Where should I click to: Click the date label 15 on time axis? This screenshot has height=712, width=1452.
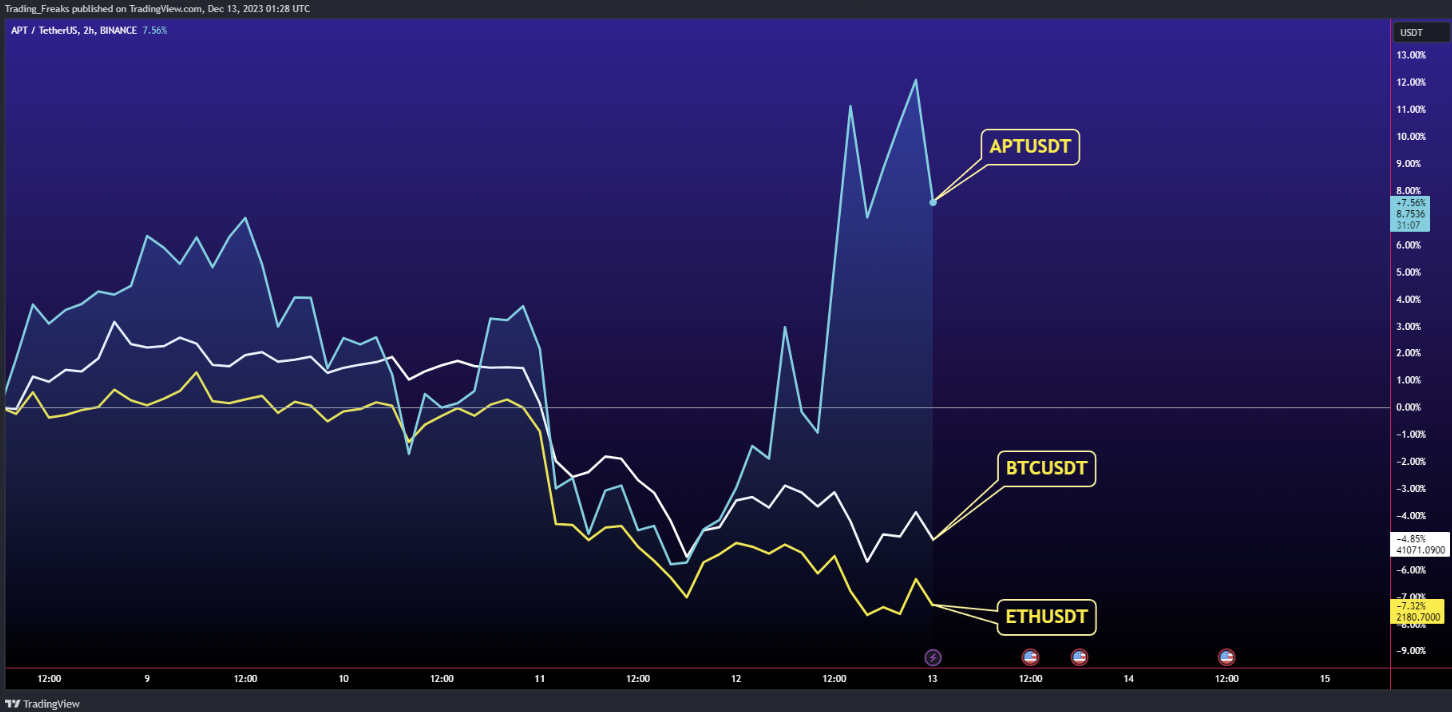(x=1325, y=678)
